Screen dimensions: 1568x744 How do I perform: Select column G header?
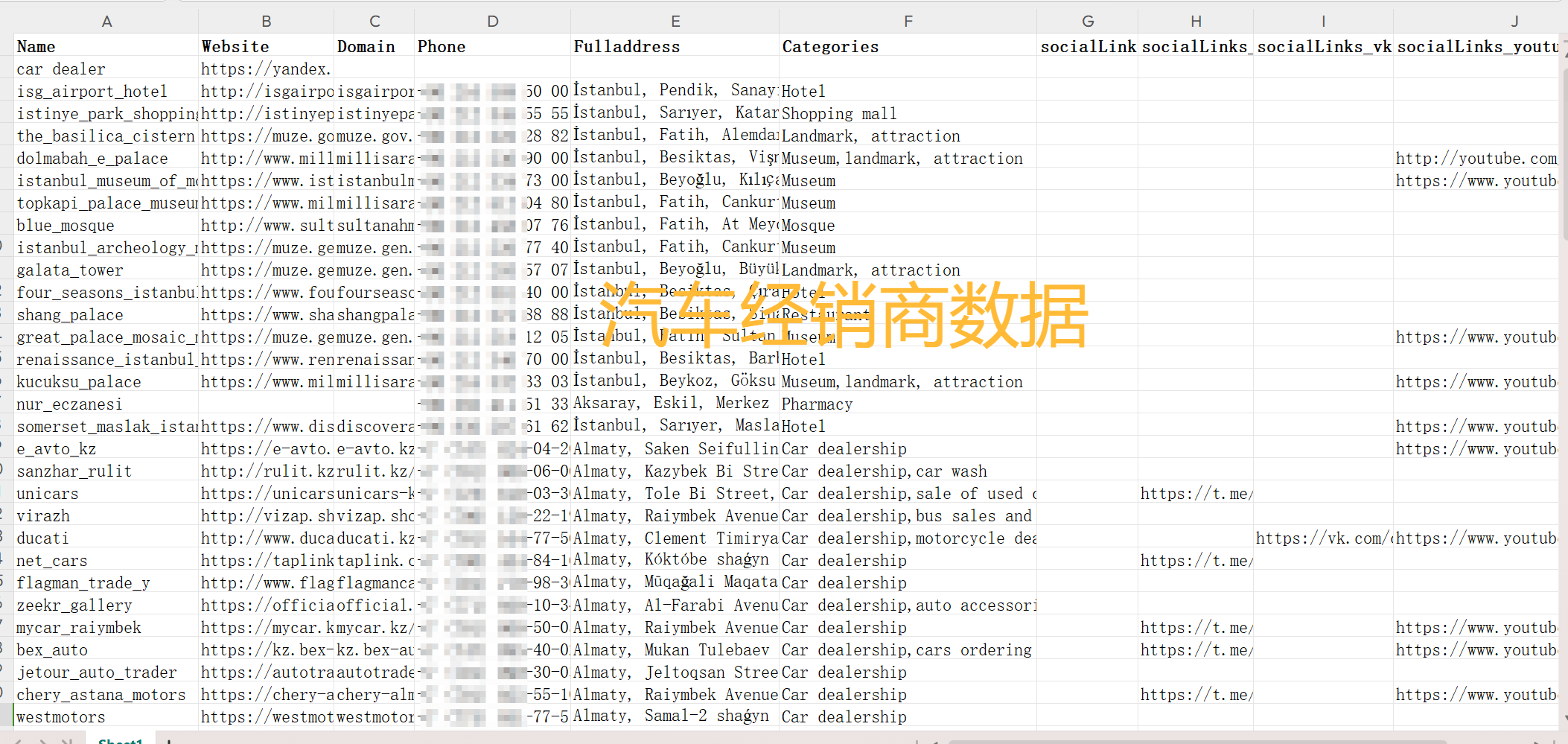(1088, 22)
